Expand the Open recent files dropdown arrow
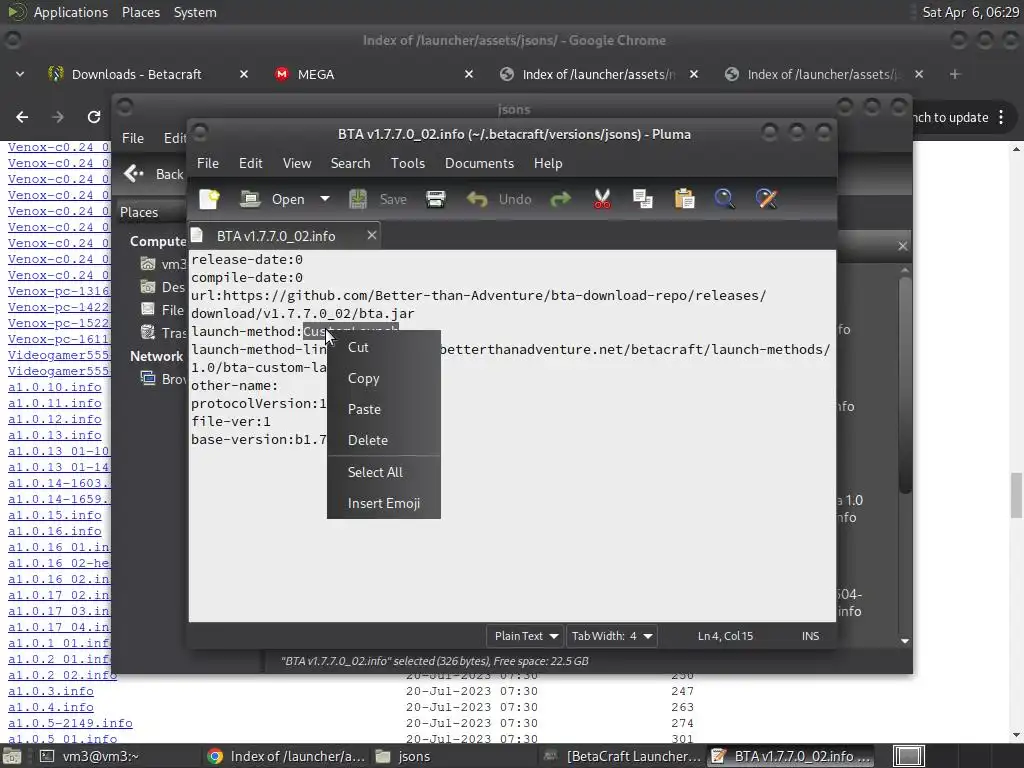1024x768 pixels. (325, 199)
